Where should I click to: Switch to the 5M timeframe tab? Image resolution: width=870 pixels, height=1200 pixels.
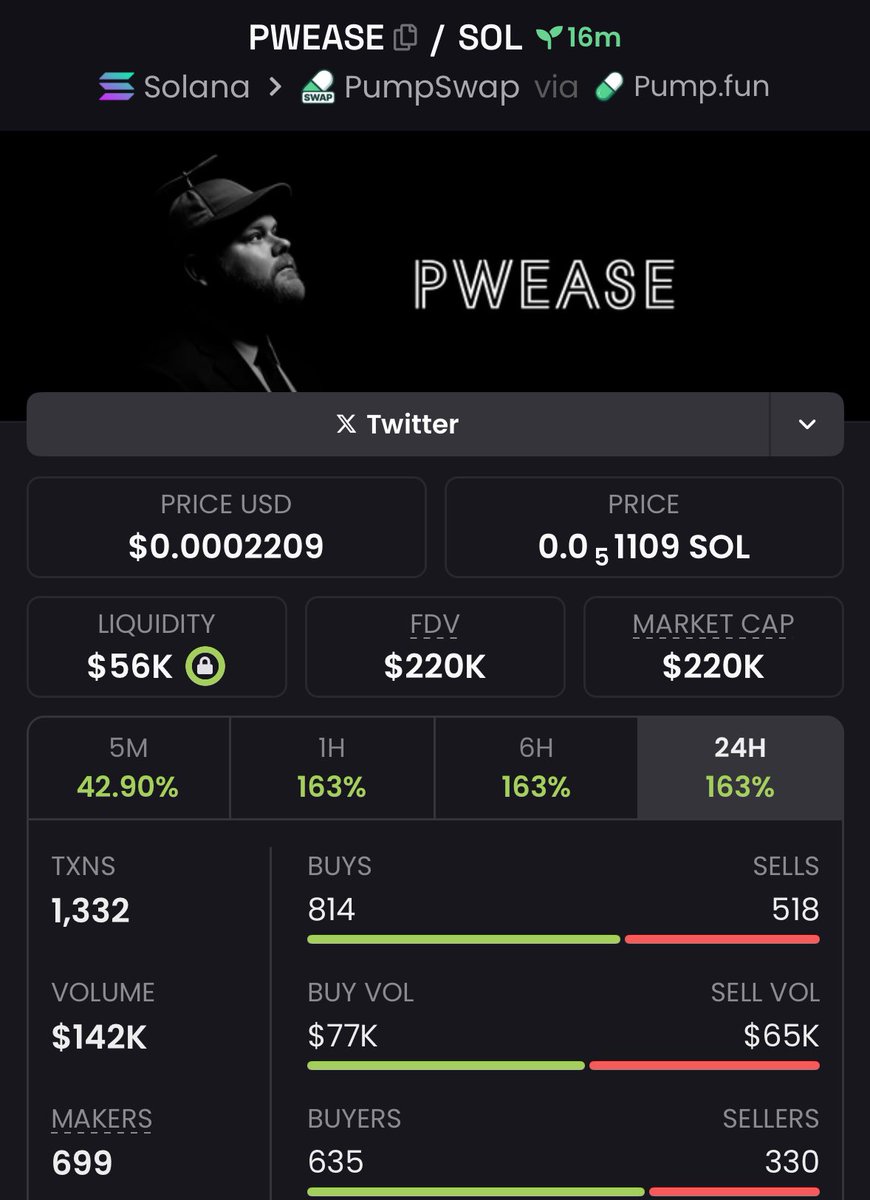[129, 767]
